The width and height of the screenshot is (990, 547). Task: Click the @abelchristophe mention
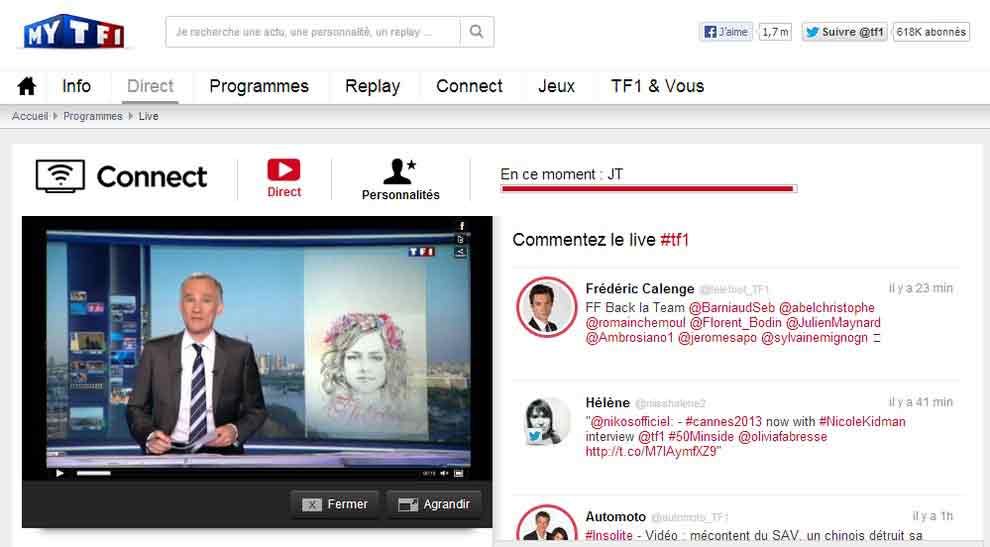827,308
